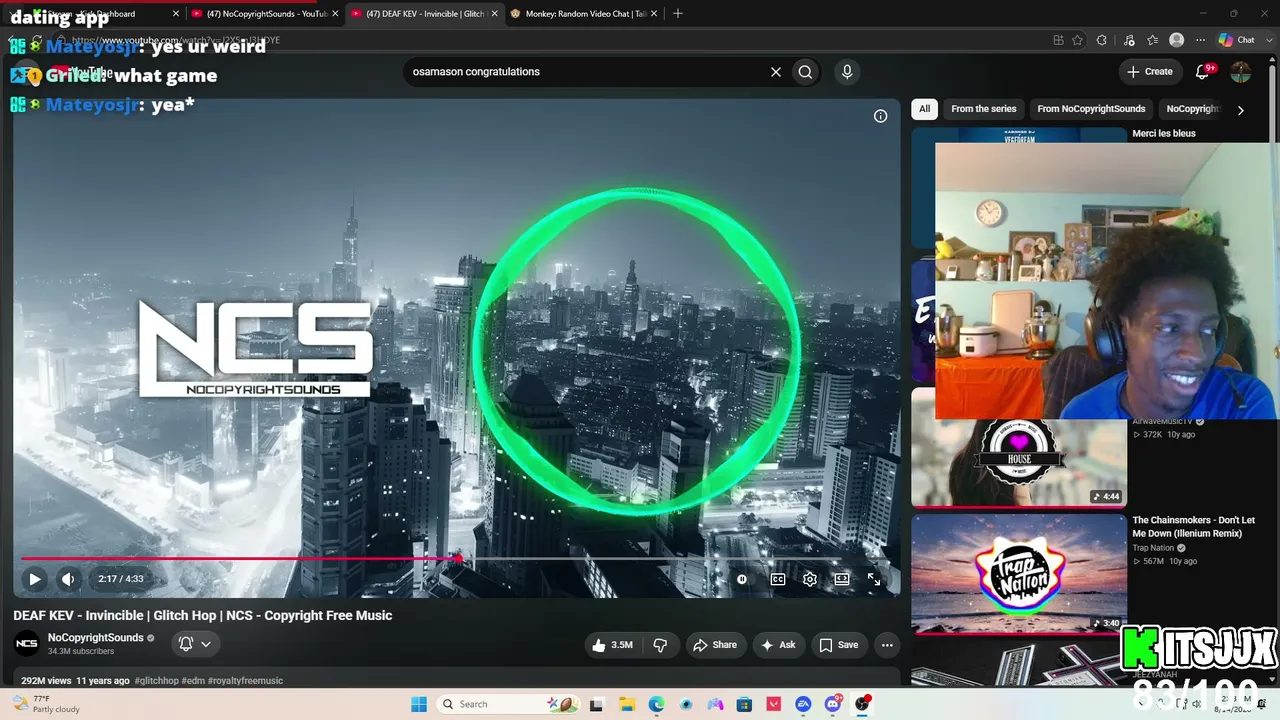This screenshot has width=1280, height=720.
Task: Select From the series chip
Action: pyautogui.click(x=984, y=109)
